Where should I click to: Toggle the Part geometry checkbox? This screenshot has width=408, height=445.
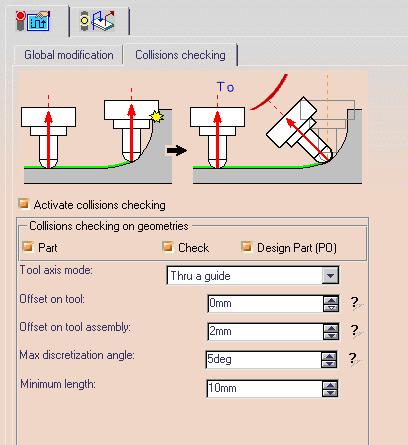28,247
